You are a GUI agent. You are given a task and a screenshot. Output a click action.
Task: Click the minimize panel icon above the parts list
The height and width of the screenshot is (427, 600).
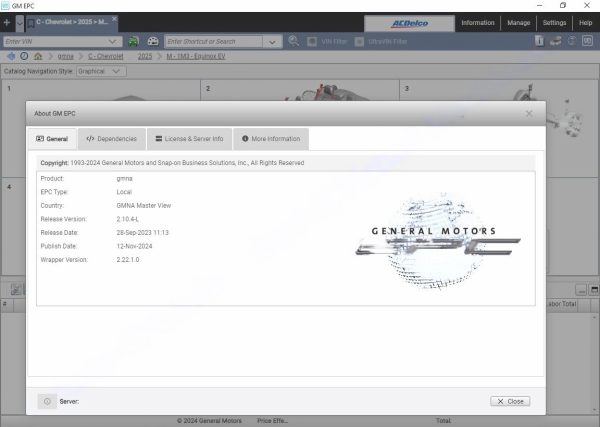581,290
